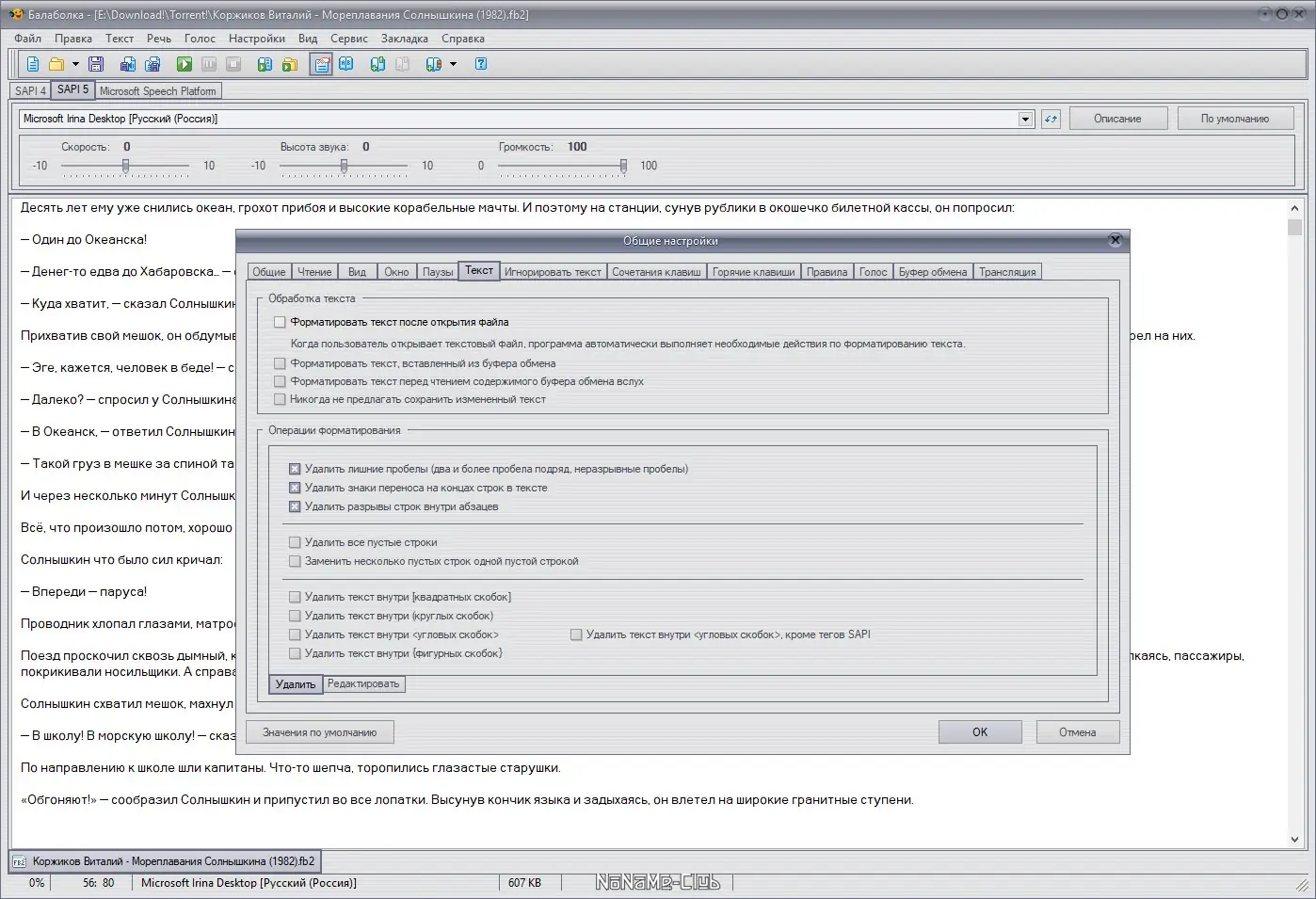This screenshot has width=1316, height=899.
Task: Close the Общие настройки dialog with X
Action: [1115, 240]
